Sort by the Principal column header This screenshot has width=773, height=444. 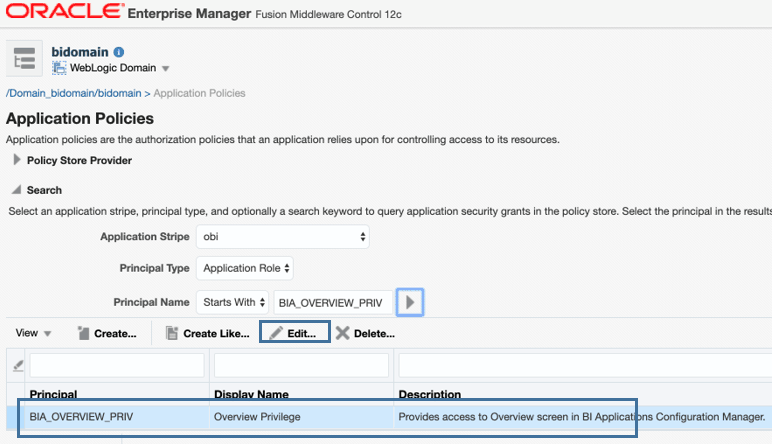[x=53, y=394]
